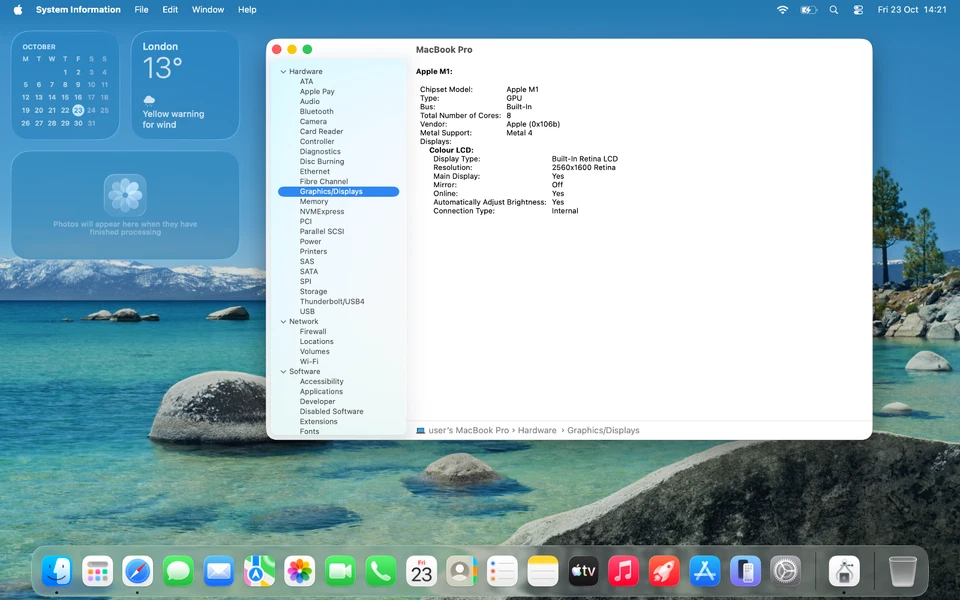The image size is (960, 600).
Task: Open the Mail app icon
Action: tap(219, 571)
